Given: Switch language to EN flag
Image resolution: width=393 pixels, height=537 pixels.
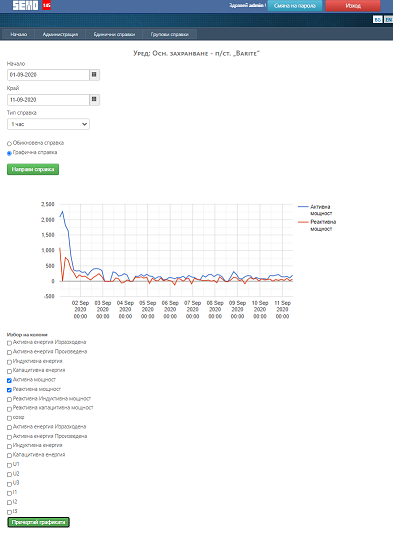Looking at the screenshot, I should pyautogui.click(x=388, y=20).
